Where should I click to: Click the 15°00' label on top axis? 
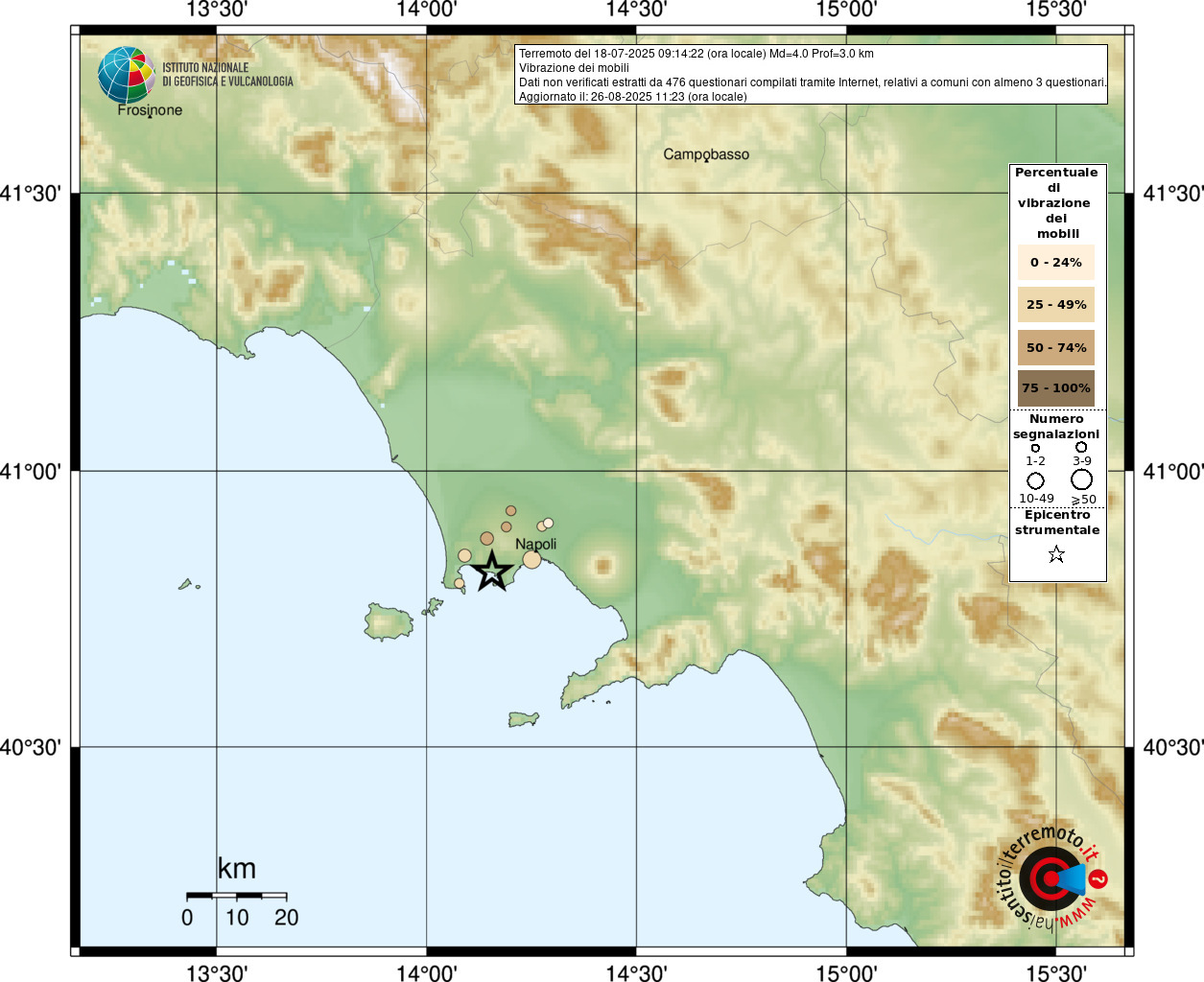(x=846, y=10)
